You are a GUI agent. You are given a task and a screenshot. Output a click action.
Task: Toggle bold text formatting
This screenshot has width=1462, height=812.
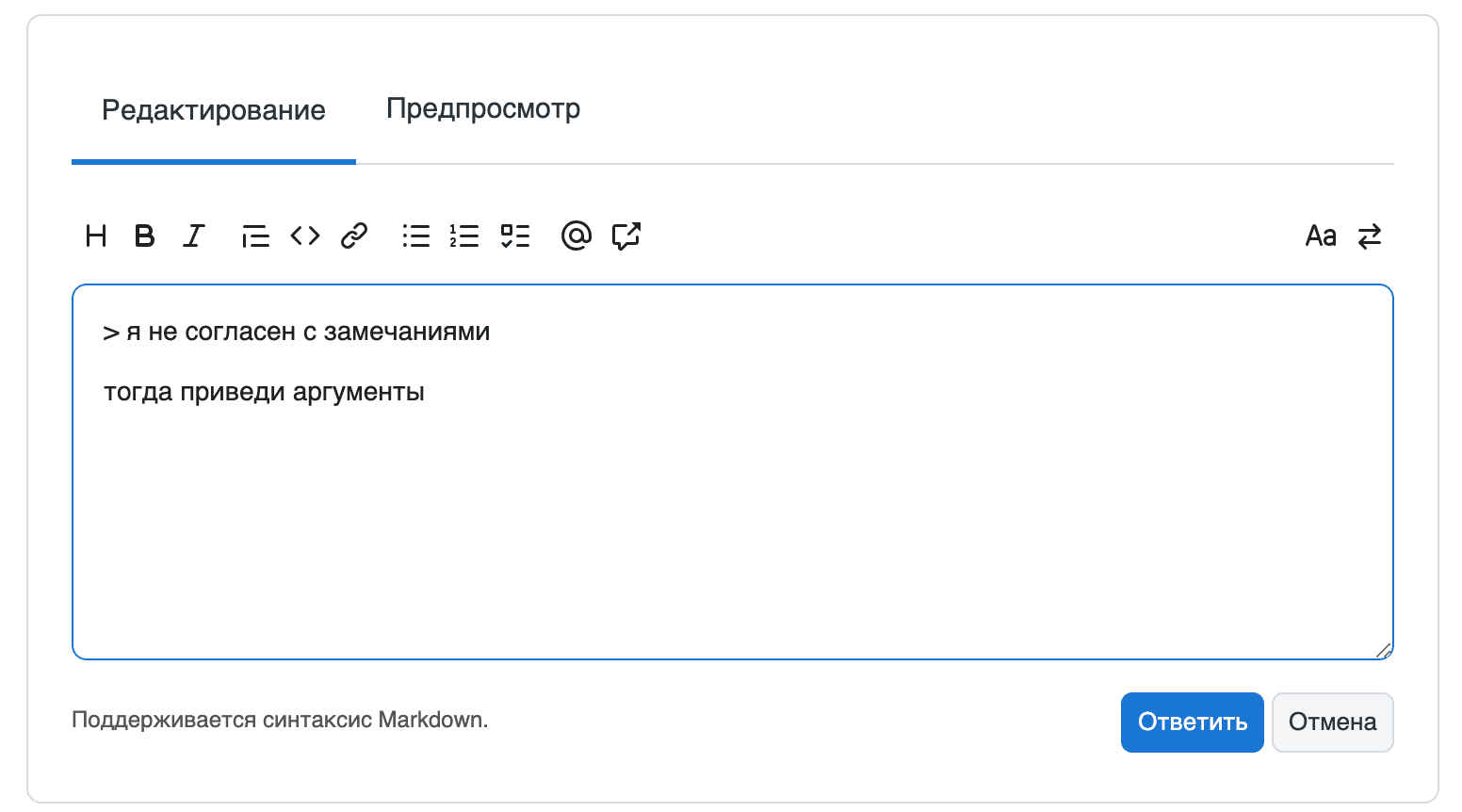tap(144, 235)
